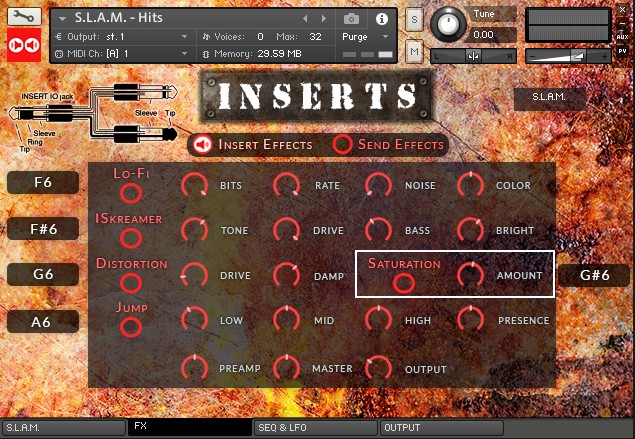The height and width of the screenshot is (439, 635).
Task: Click the ISkreamer BASS knob
Action: tap(378, 230)
